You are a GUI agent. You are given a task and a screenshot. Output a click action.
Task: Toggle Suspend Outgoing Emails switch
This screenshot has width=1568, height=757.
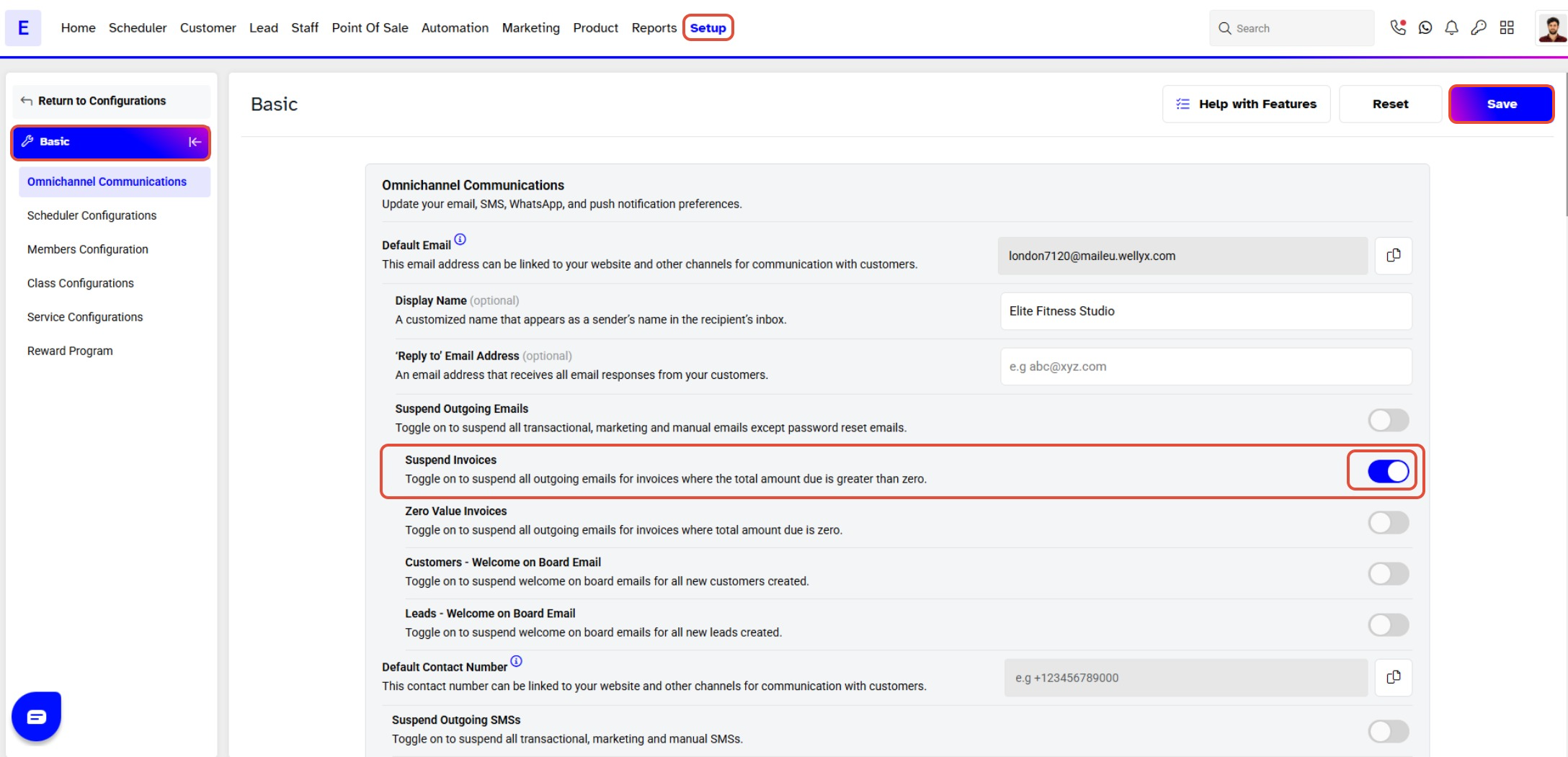point(1389,420)
